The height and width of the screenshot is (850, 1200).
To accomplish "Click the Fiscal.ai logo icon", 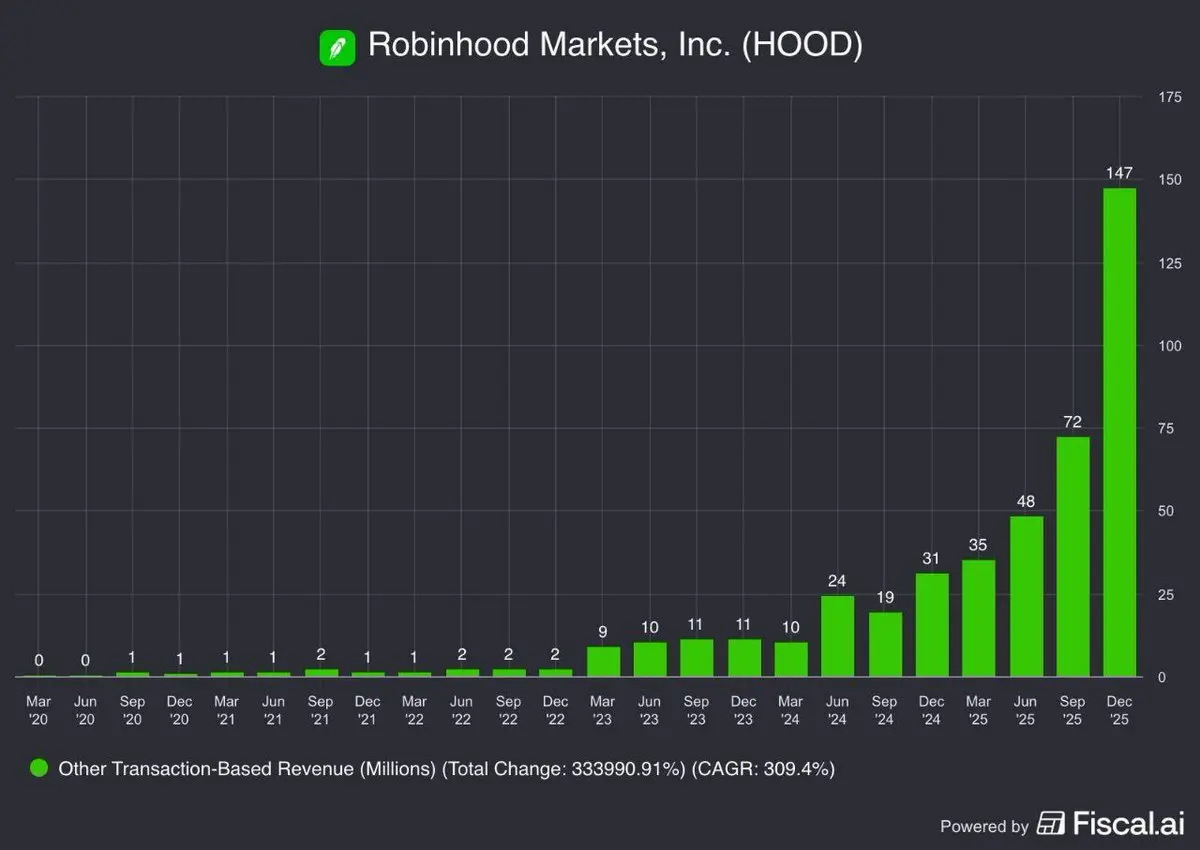I will [x=1051, y=825].
